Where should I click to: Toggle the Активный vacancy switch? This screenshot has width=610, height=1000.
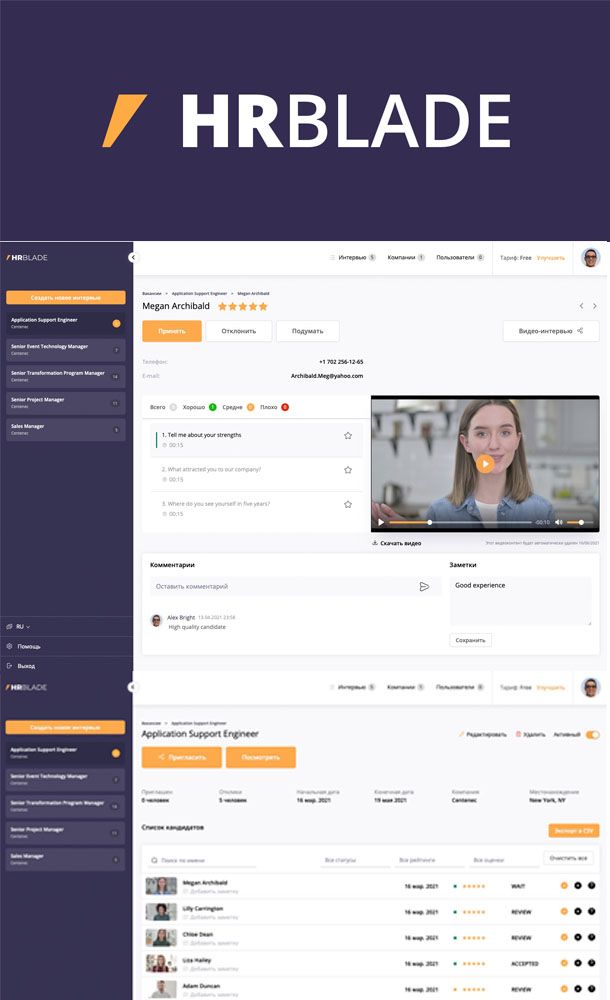(593, 735)
